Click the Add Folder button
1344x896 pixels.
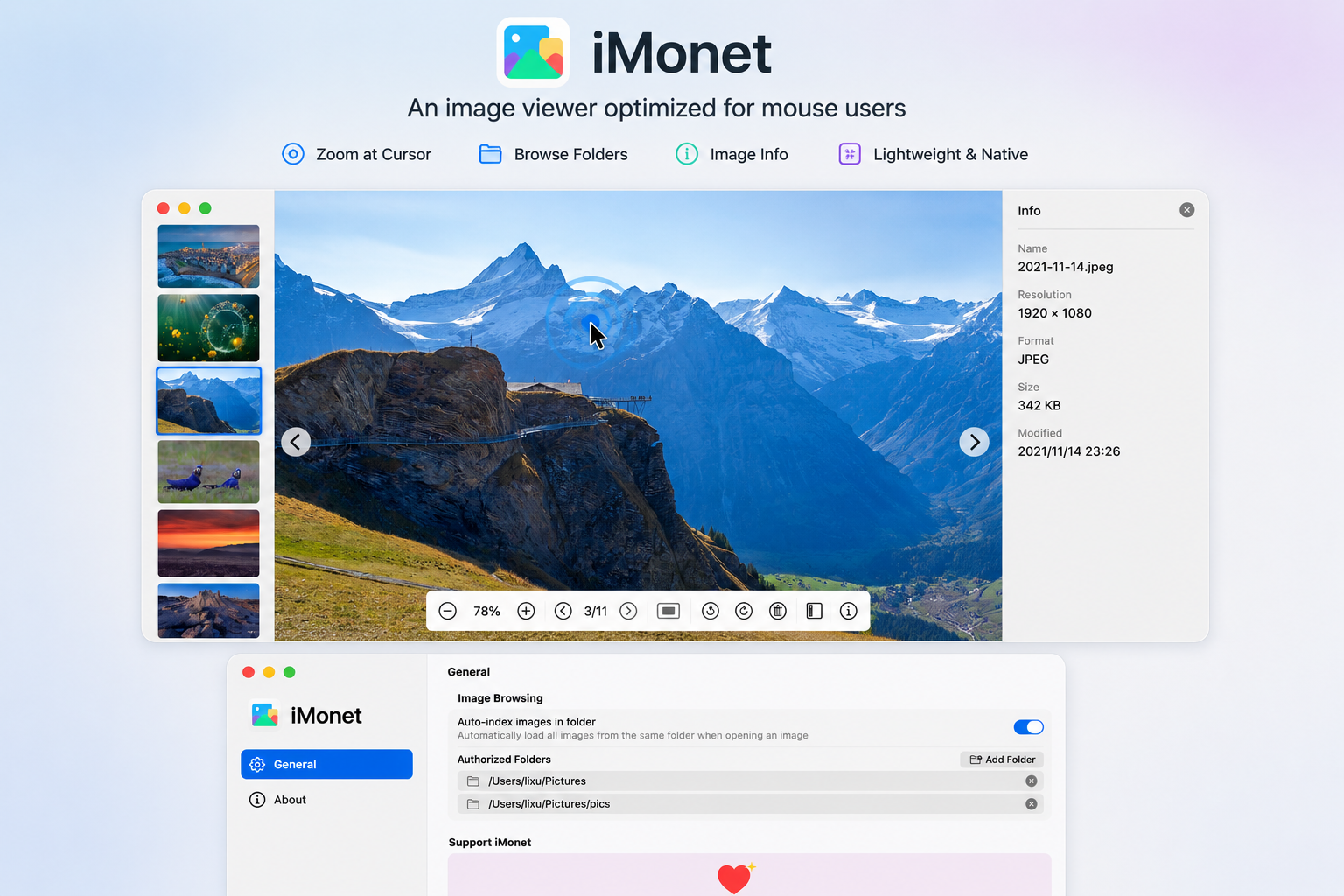[x=1002, y=759]
